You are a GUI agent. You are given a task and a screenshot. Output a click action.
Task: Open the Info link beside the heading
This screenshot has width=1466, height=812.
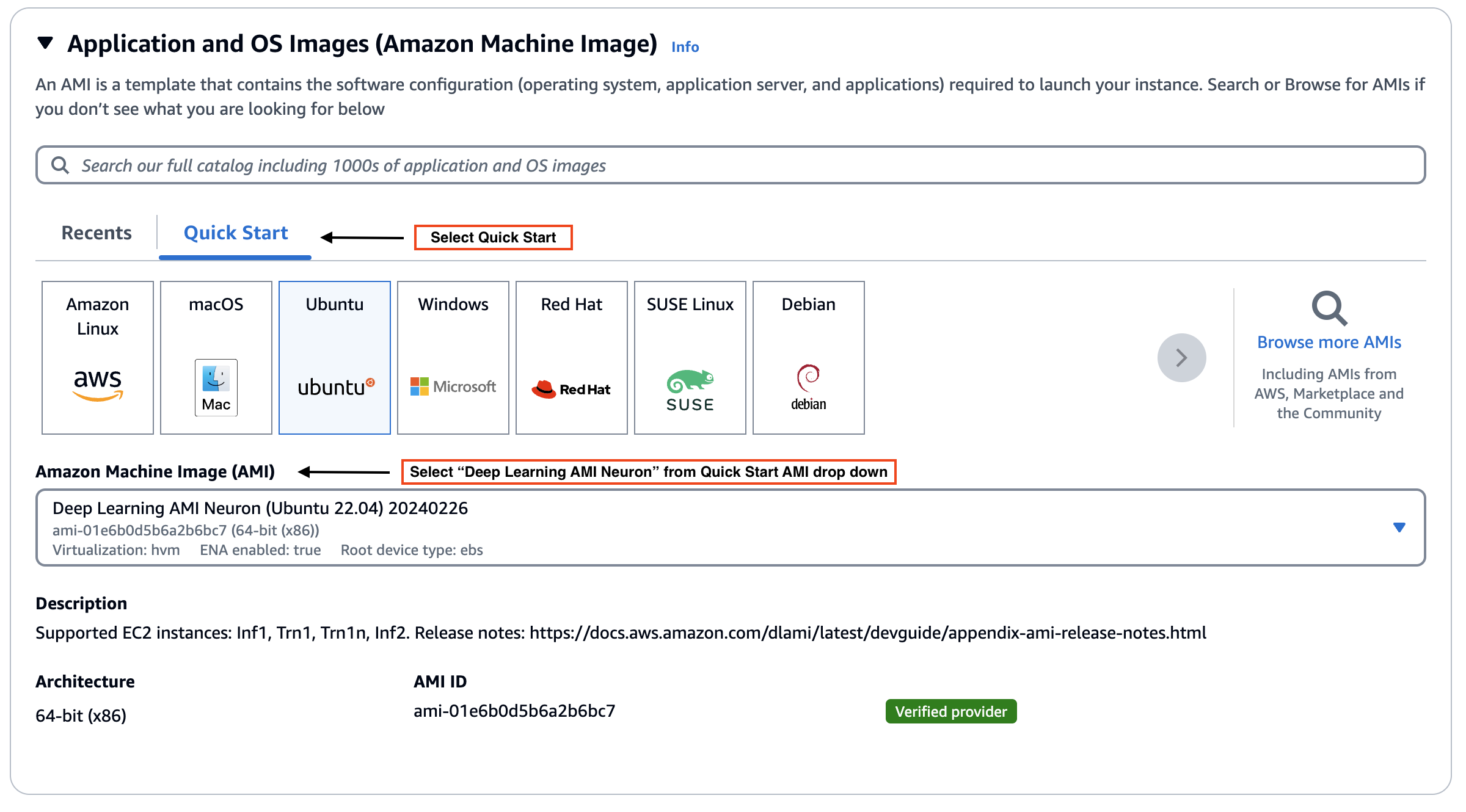(x=685, y=47)
